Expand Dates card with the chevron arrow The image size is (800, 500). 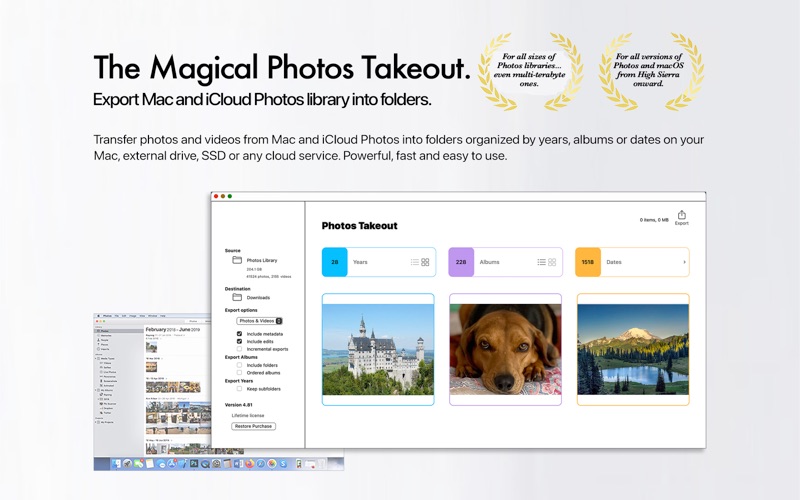(684, 262)
